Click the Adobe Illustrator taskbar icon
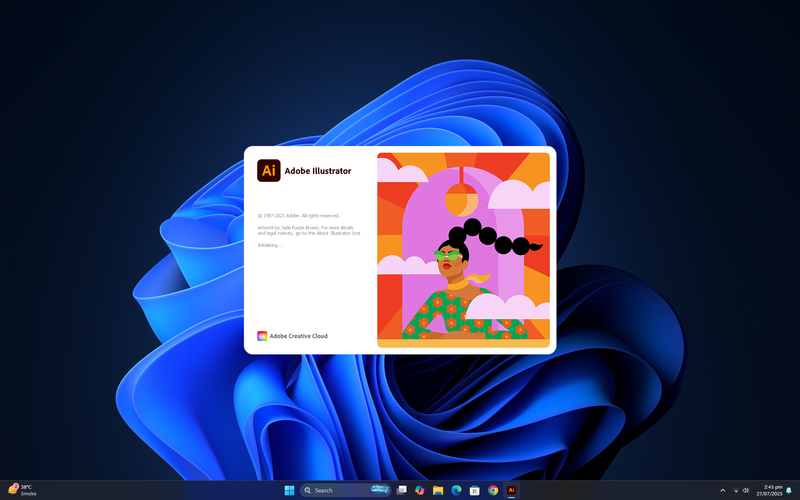 coord(511,490)
